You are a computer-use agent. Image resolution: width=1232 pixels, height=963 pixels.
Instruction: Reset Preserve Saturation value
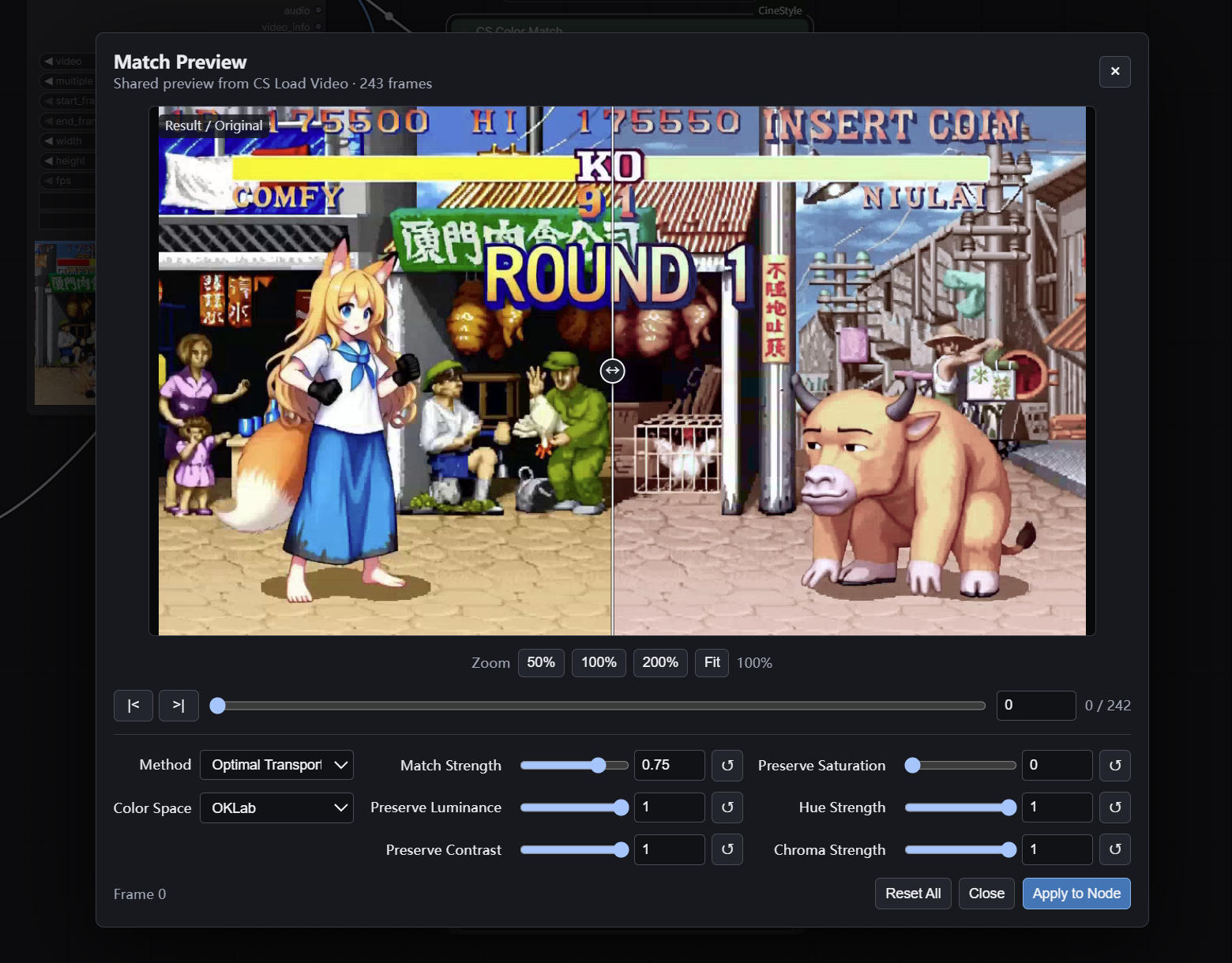[1114, 766]
